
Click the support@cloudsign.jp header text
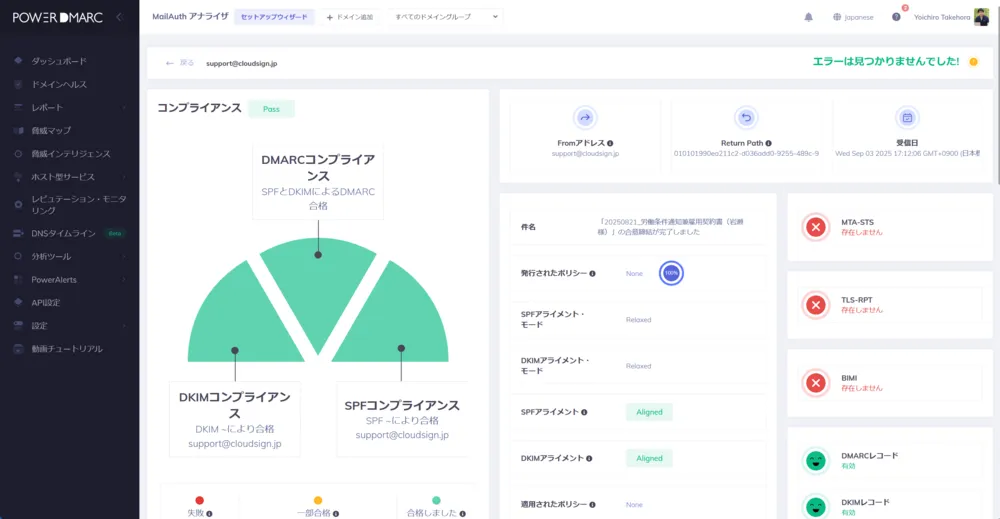click(242, 64)
